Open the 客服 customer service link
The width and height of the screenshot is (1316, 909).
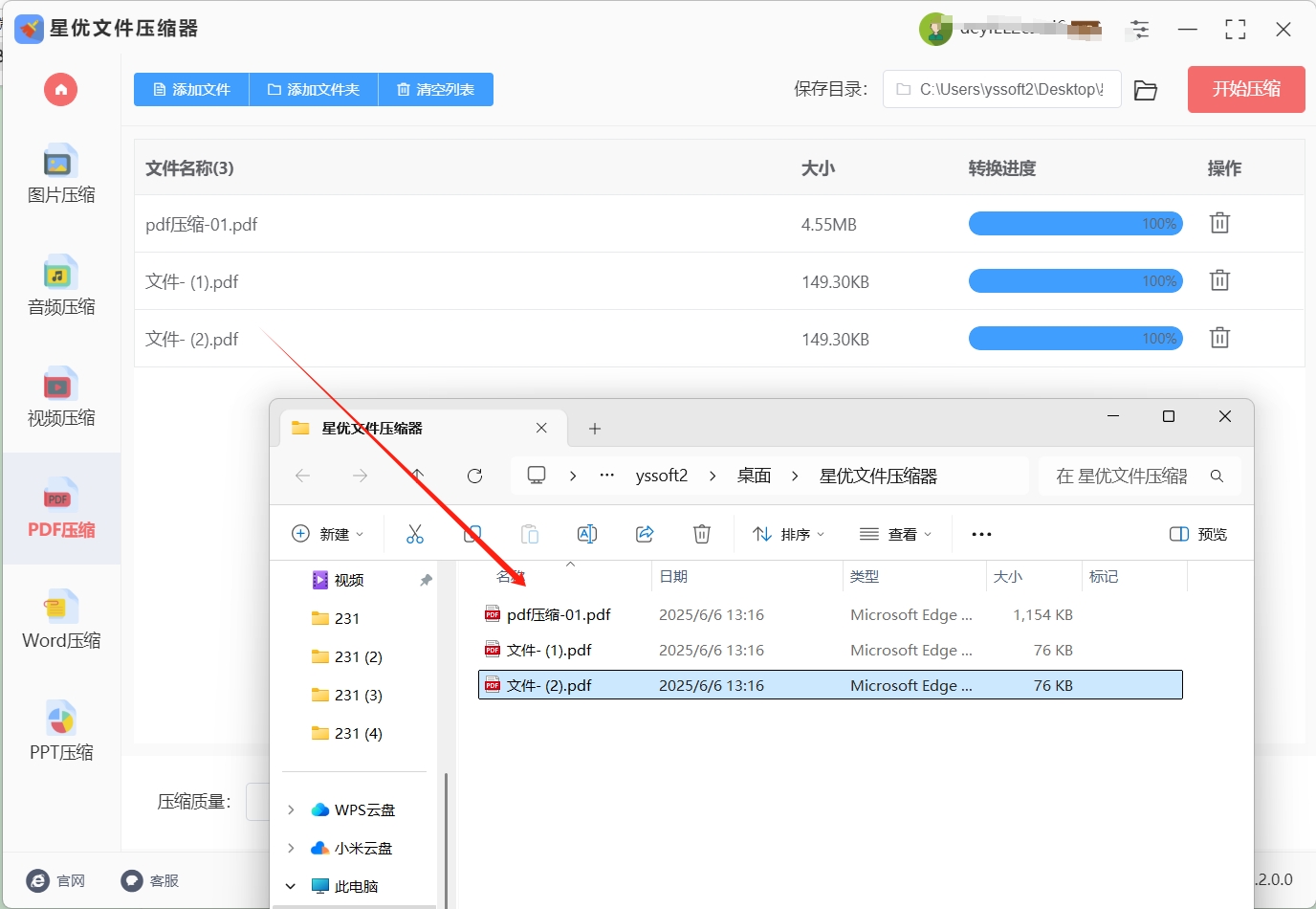point(150,880)
